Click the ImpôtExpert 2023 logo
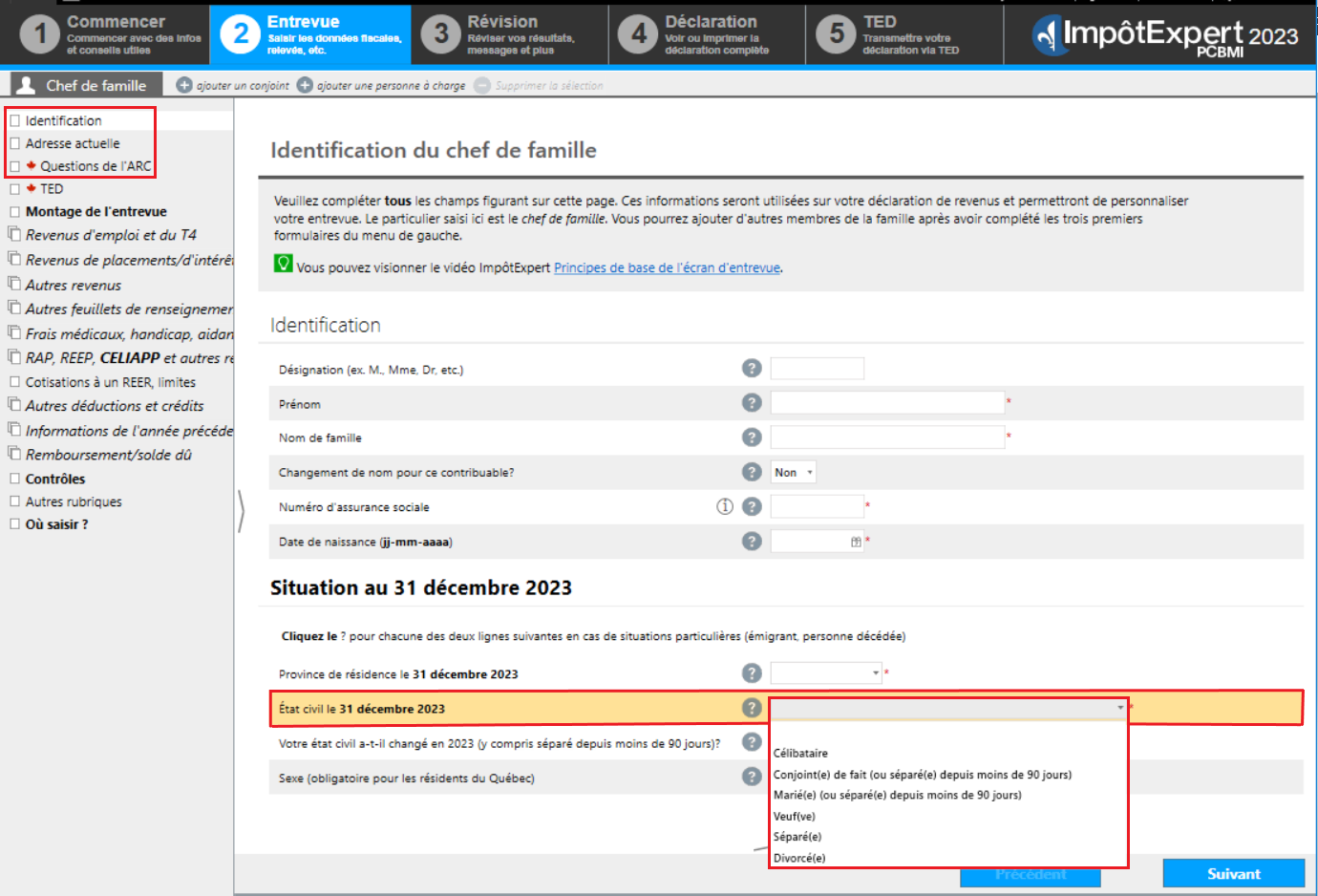 (x=1165, y=36)
